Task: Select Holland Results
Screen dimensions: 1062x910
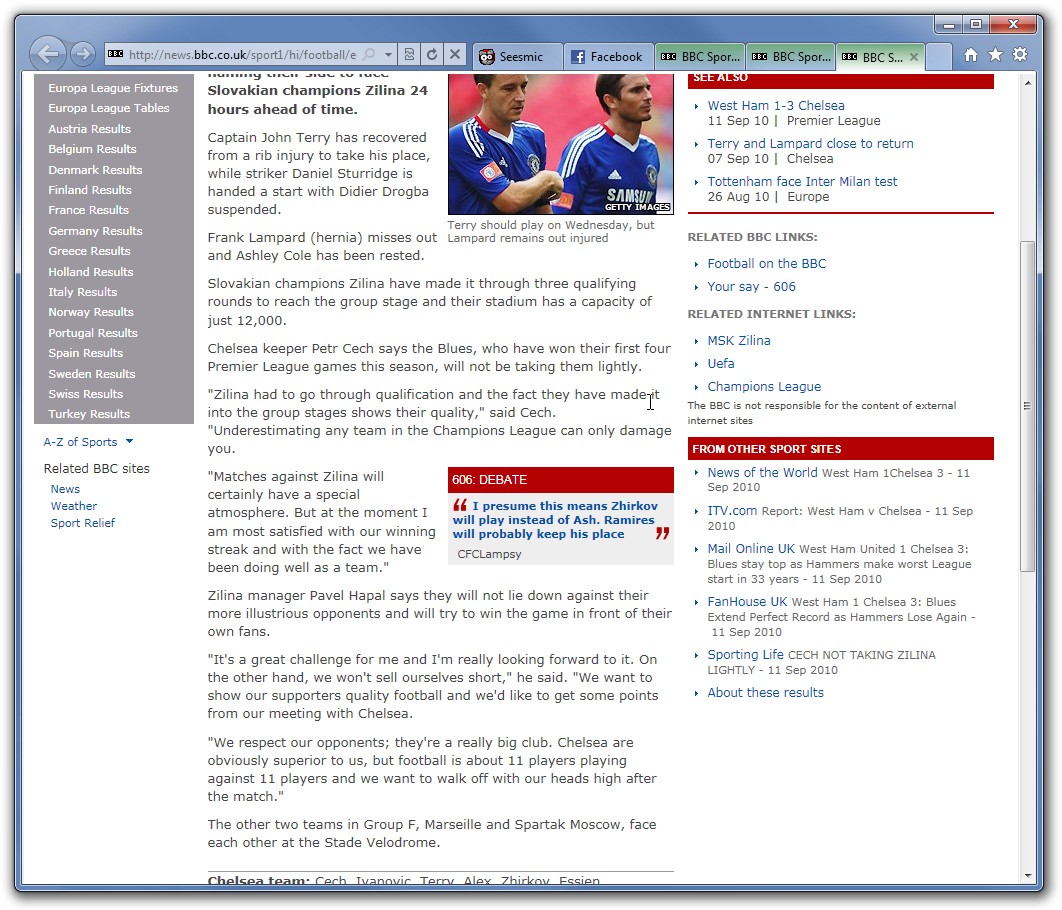Action: pos(91,272)
